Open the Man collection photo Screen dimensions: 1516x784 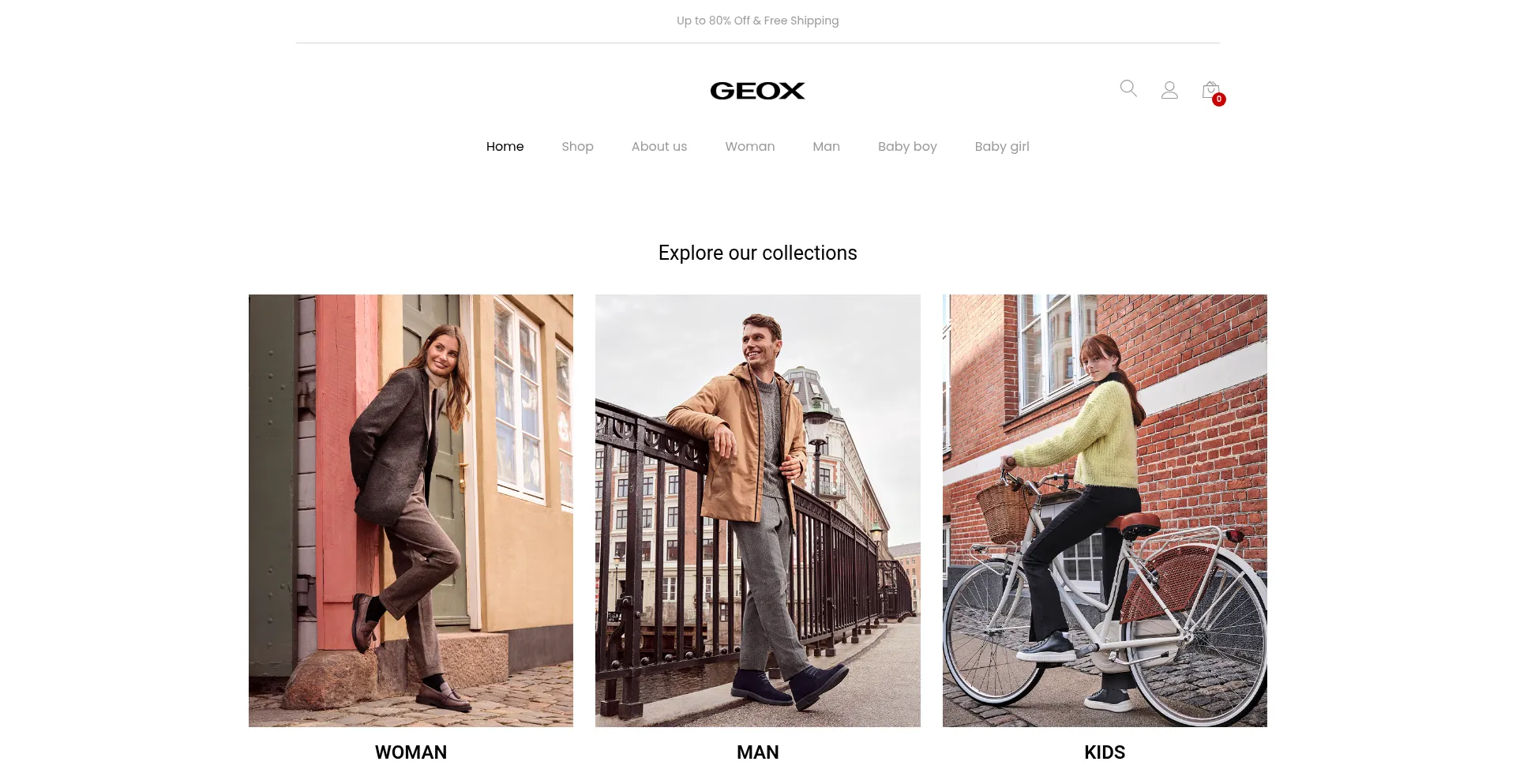758,511
